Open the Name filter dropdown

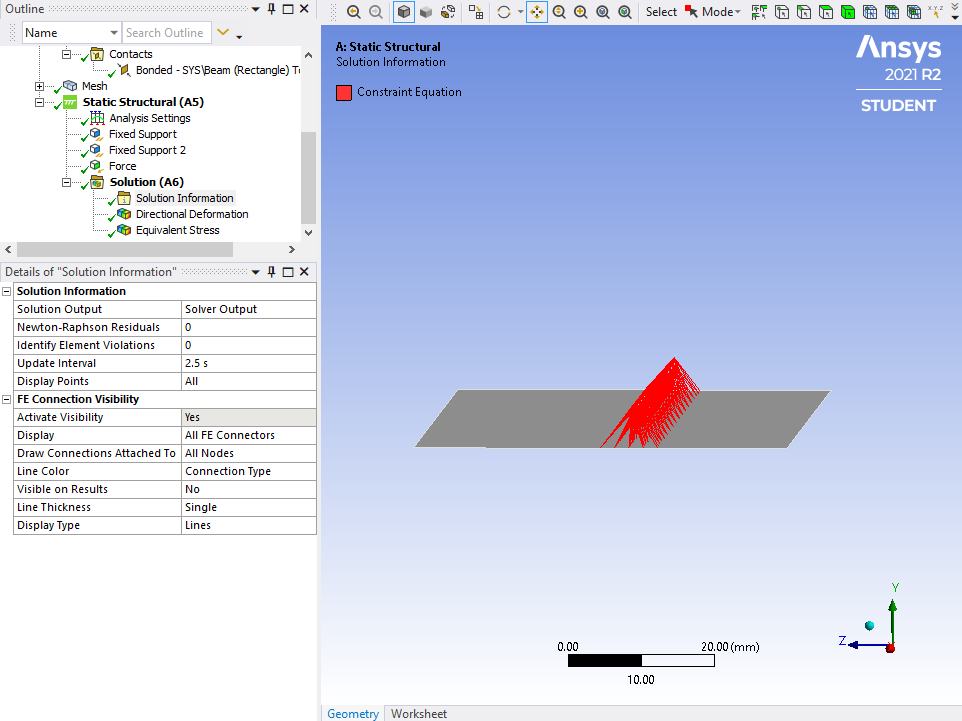[x=114, y=33]
